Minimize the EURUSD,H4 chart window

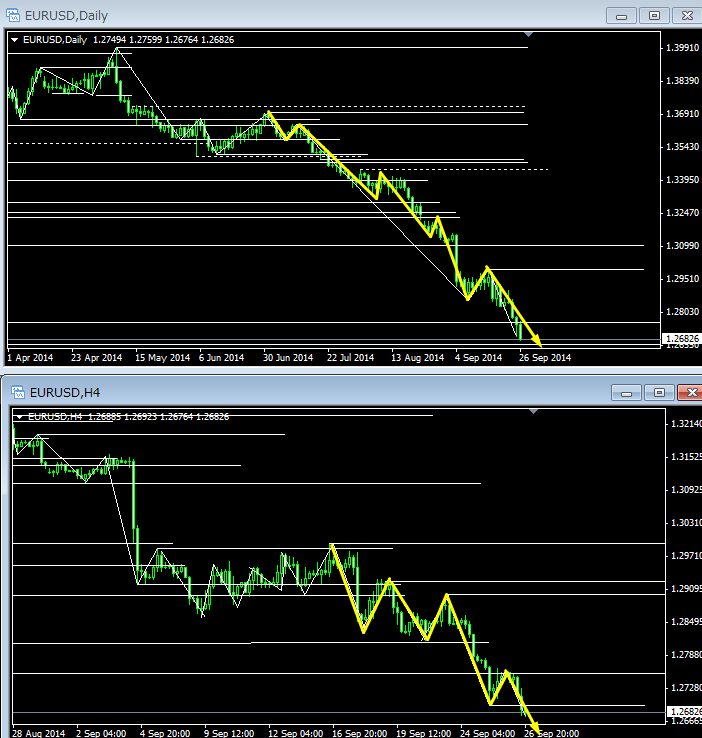coord(626,392)
